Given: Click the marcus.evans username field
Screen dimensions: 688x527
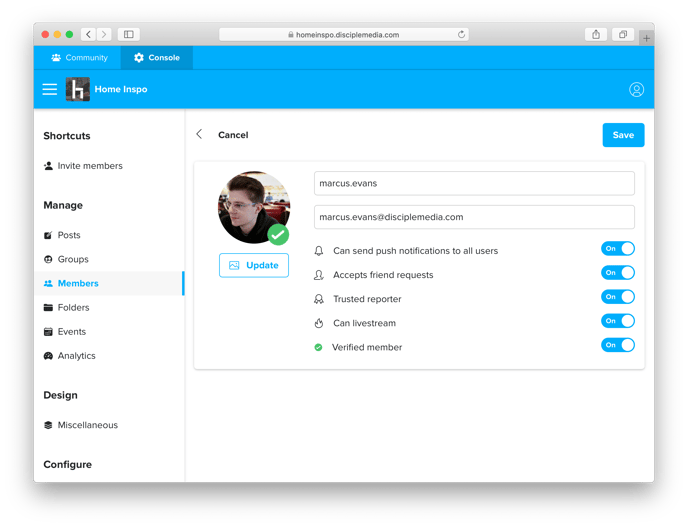Looking at the screenshot, I should point(474,183).
